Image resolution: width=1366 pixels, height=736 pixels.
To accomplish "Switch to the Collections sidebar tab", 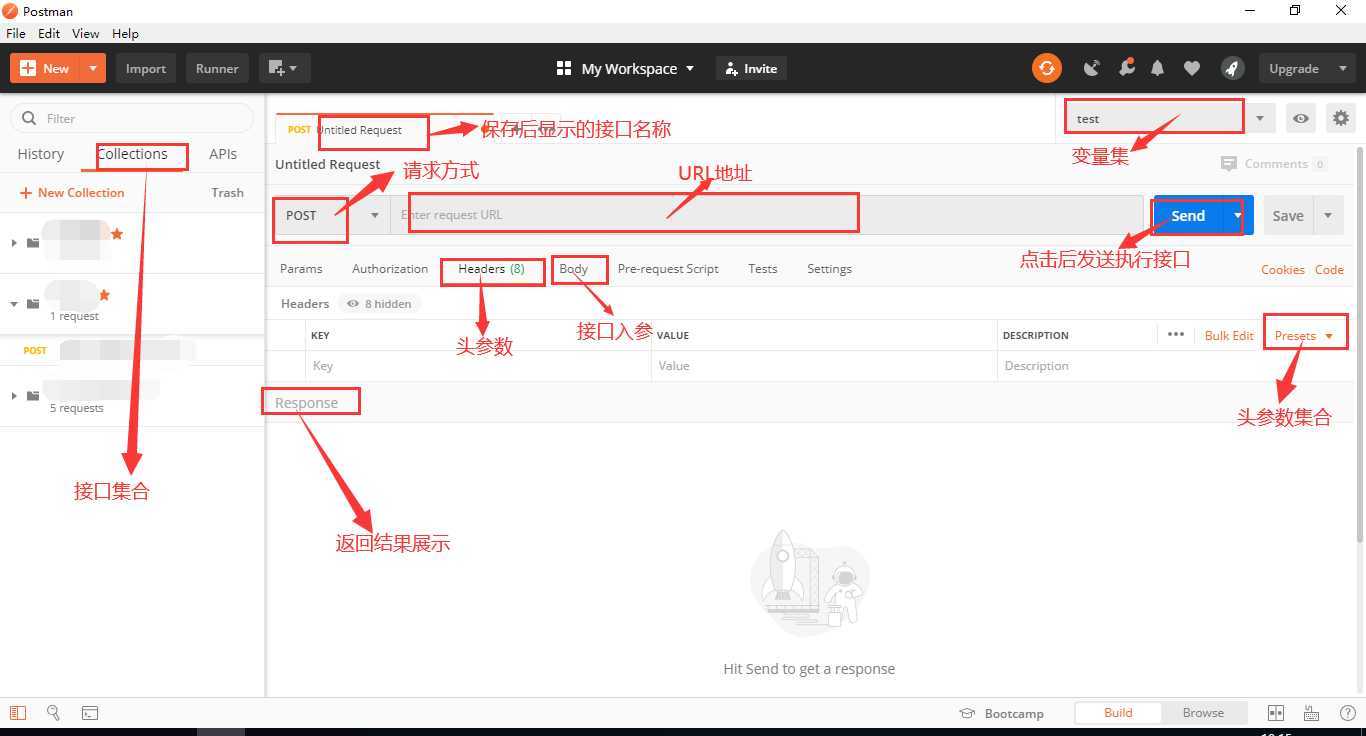I will coord(132,154).
